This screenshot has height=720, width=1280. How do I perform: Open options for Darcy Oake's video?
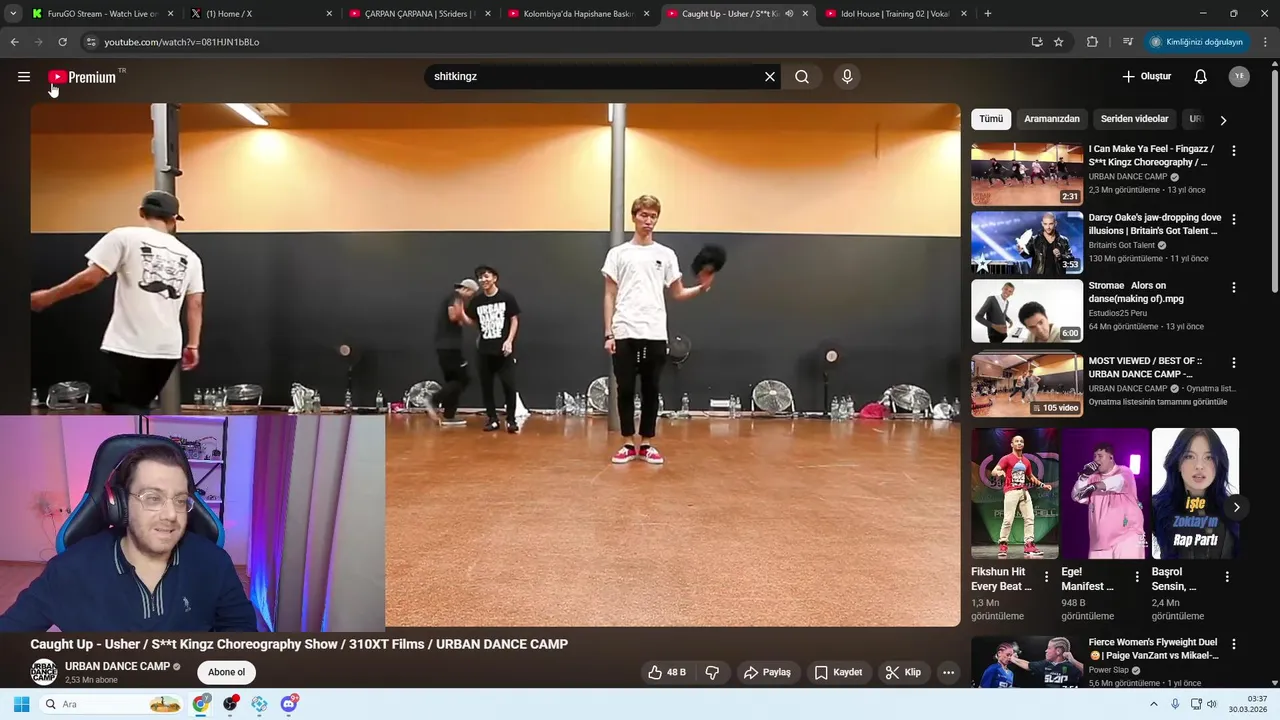click(1233, 219)
